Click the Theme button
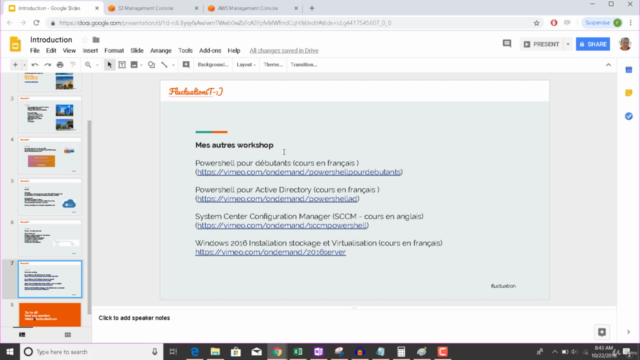 click(x=273, y=64)
